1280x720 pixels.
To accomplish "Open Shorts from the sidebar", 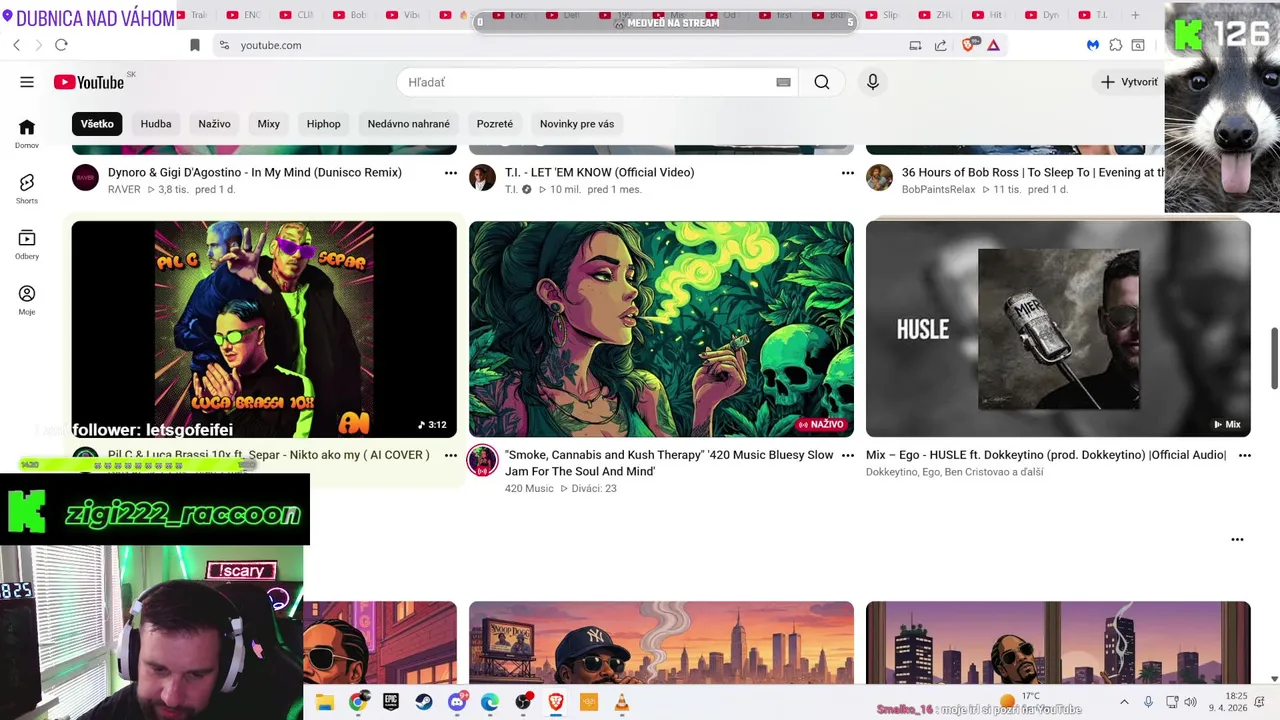I will pyautogui.click(x=27, y=189).
